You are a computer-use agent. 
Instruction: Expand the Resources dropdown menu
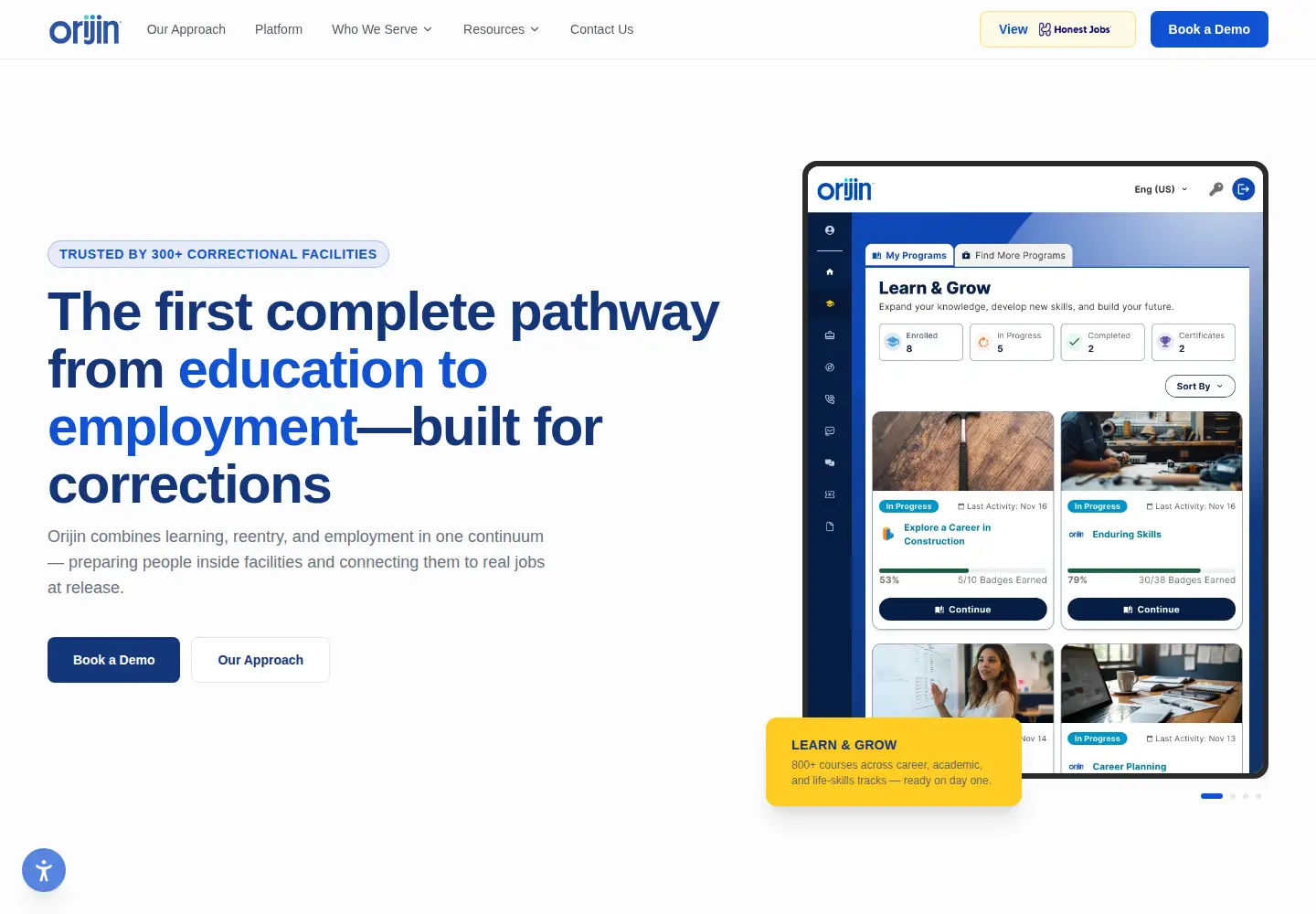(501, 29)
